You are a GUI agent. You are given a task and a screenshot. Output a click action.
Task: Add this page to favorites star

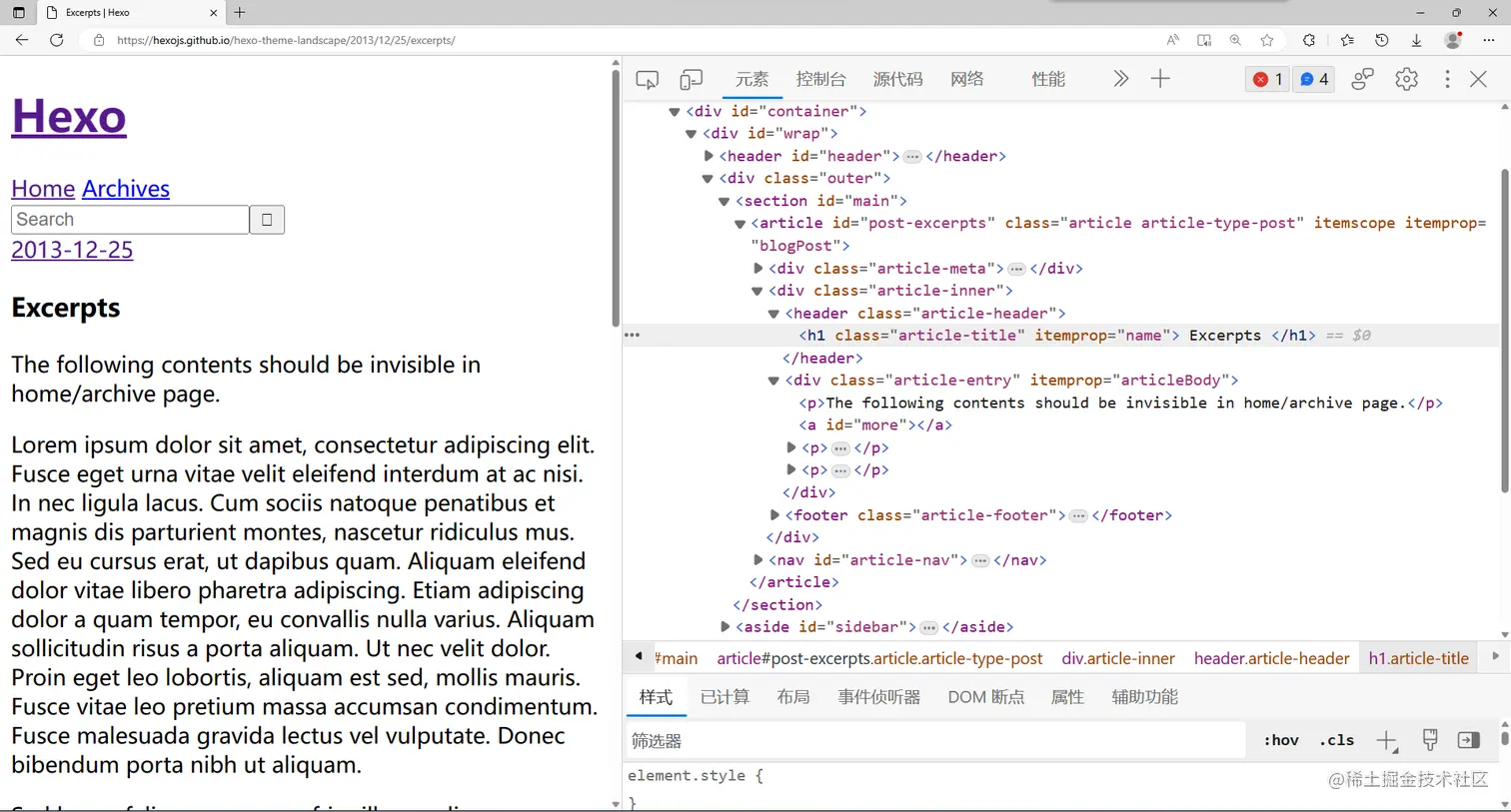coord(1267,40)
